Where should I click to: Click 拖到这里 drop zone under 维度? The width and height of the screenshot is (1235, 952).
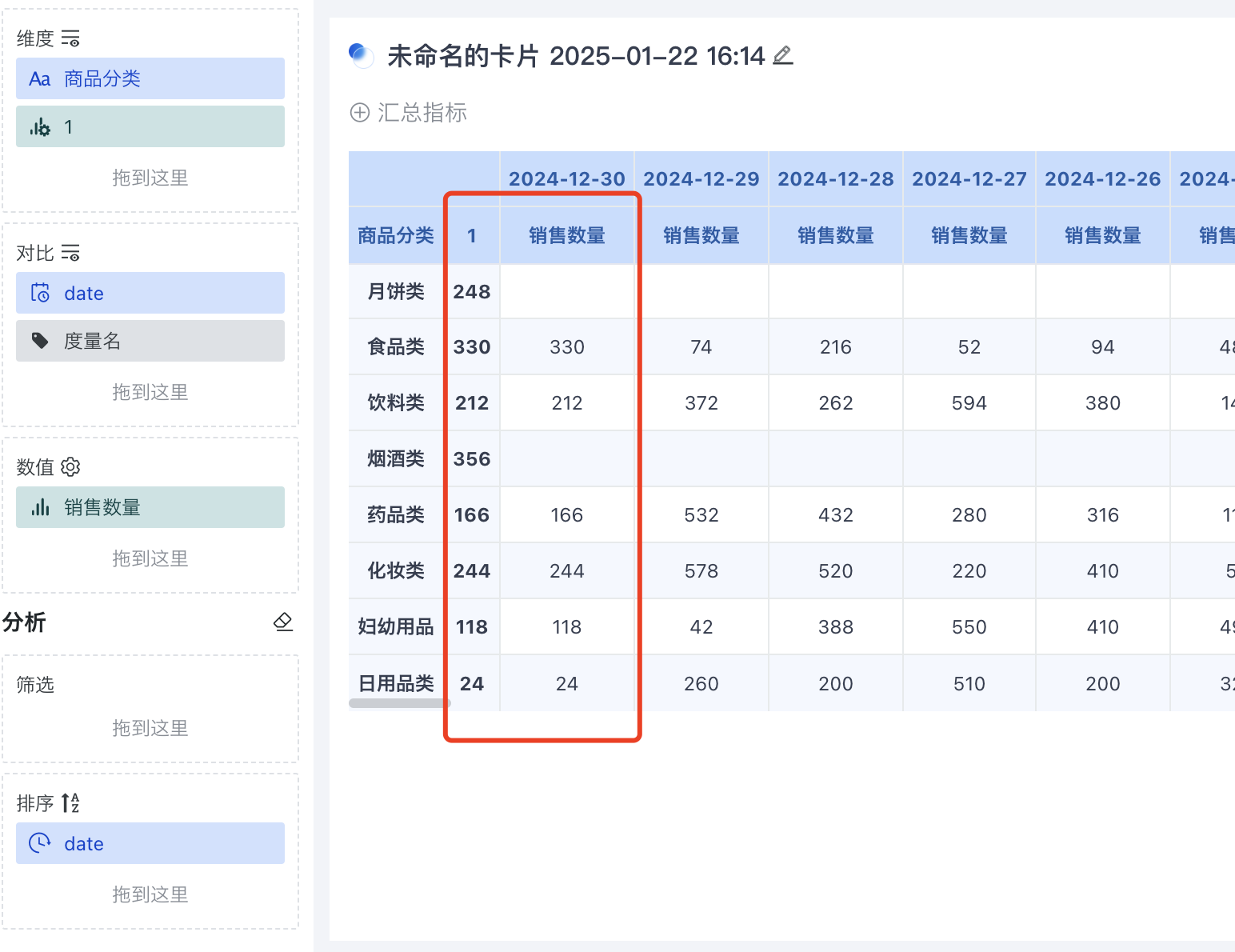click(150, 178)
